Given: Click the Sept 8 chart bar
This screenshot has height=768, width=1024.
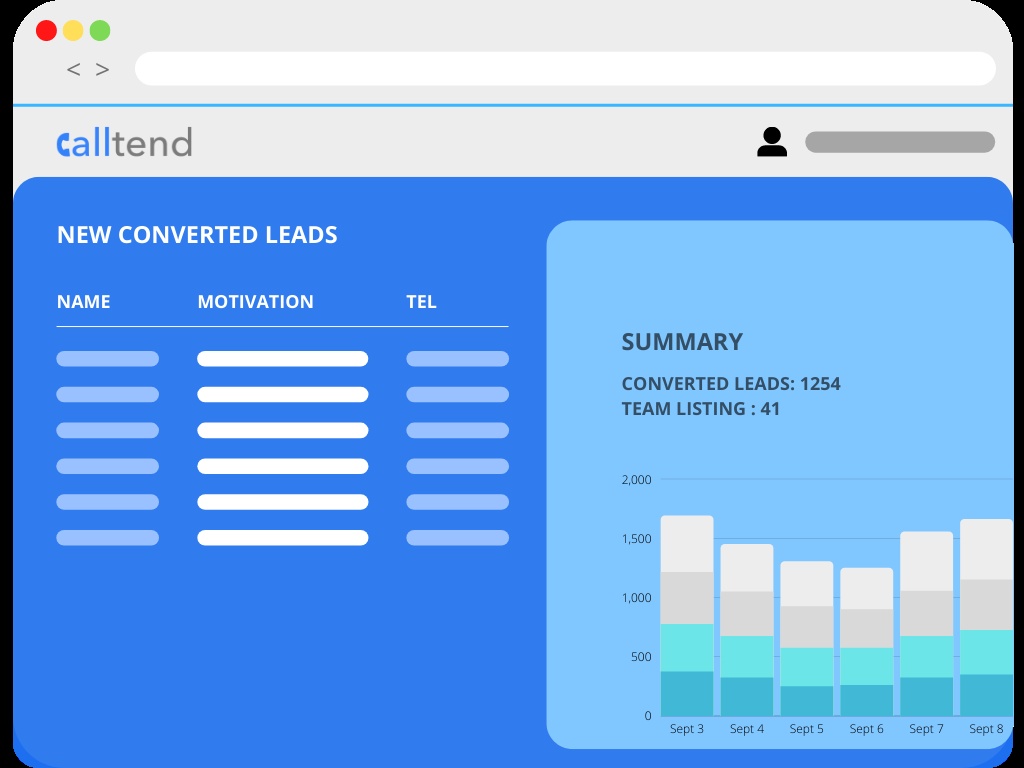Looking at the screenshot, I should (x=986, y=618).
